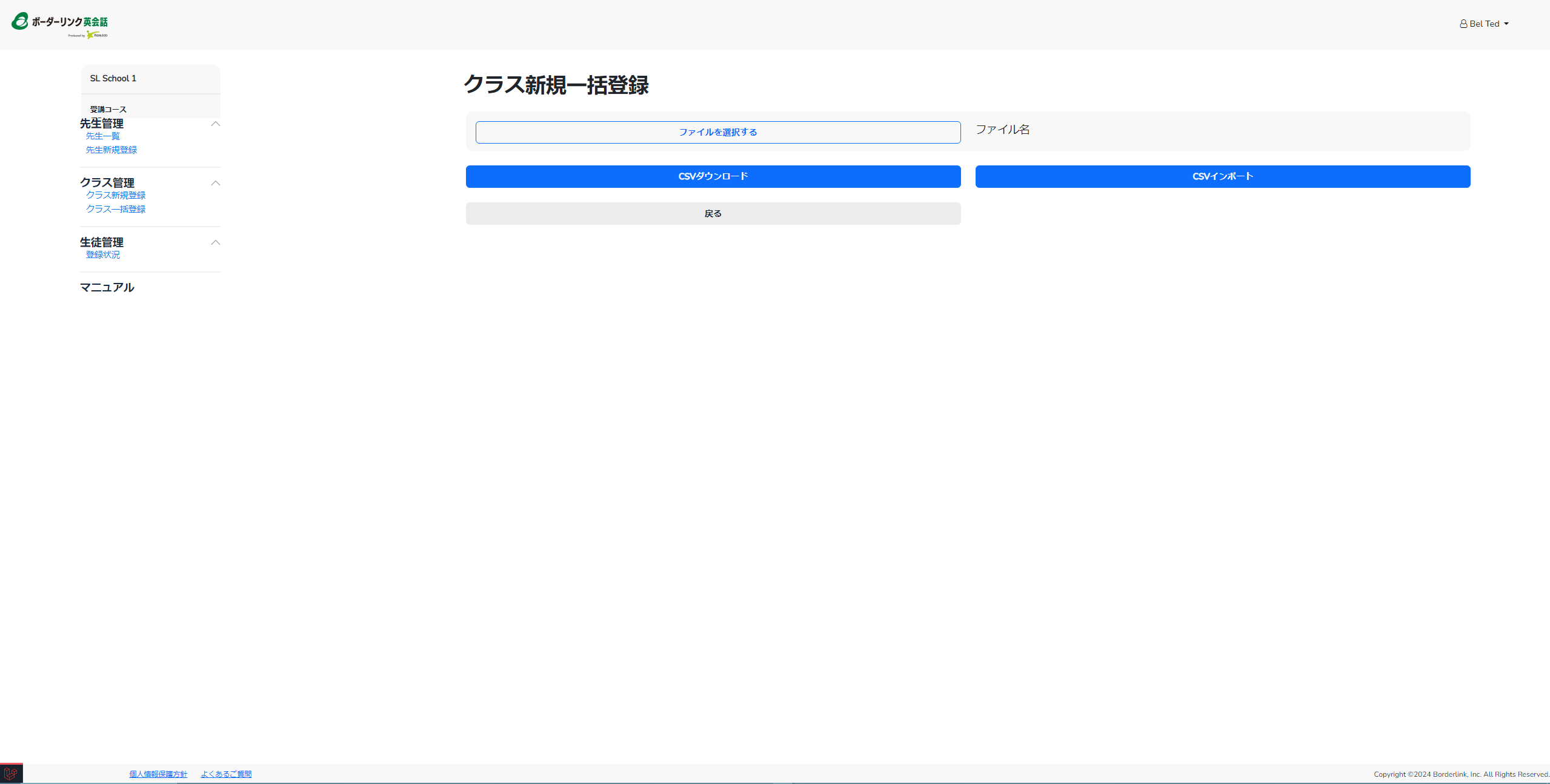
Task: Open the Bel Ted account dropdown
Action: (x=1485, y=24)
